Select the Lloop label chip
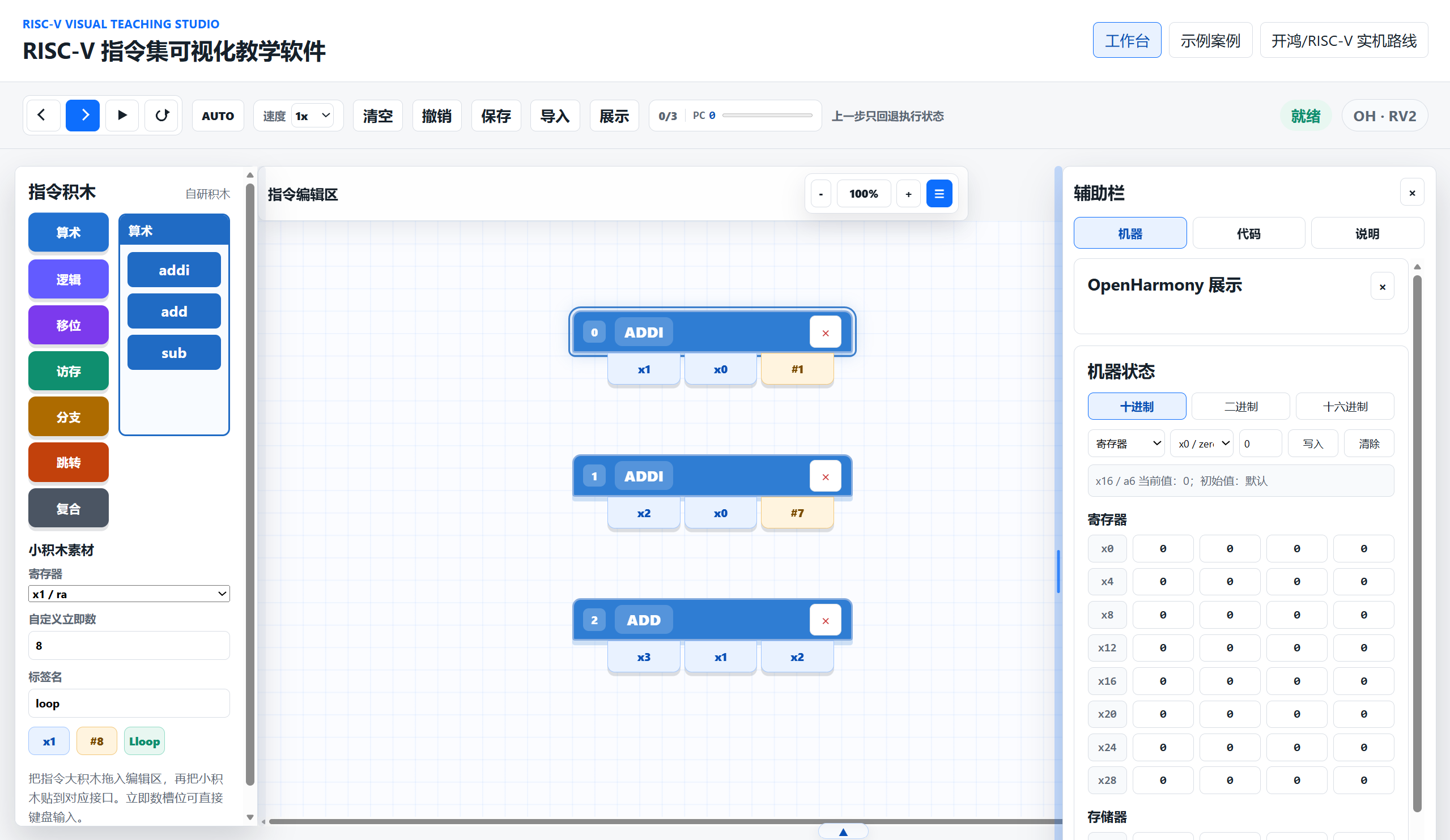Screen dimensions: 1450x840 click(144, 741)
